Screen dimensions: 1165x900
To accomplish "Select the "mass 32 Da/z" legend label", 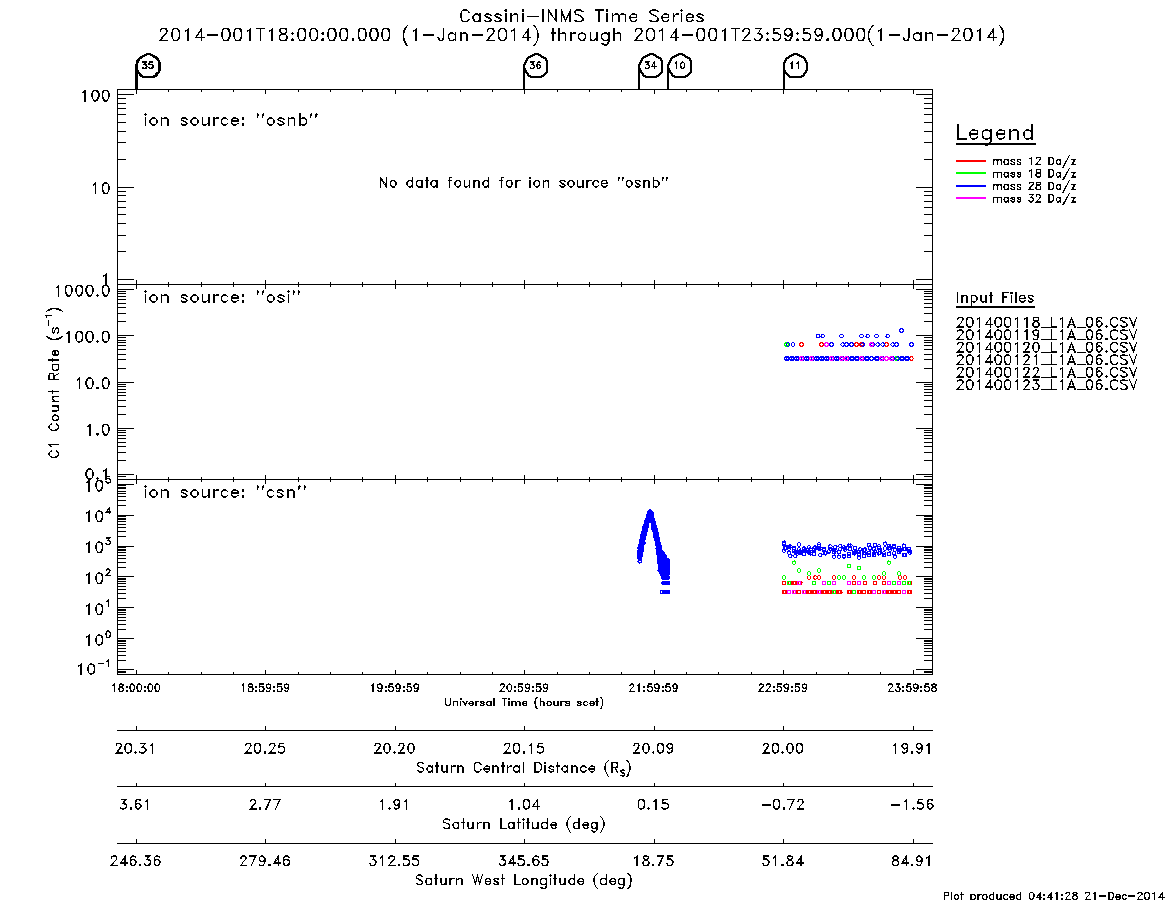I will coord(1033,199).
